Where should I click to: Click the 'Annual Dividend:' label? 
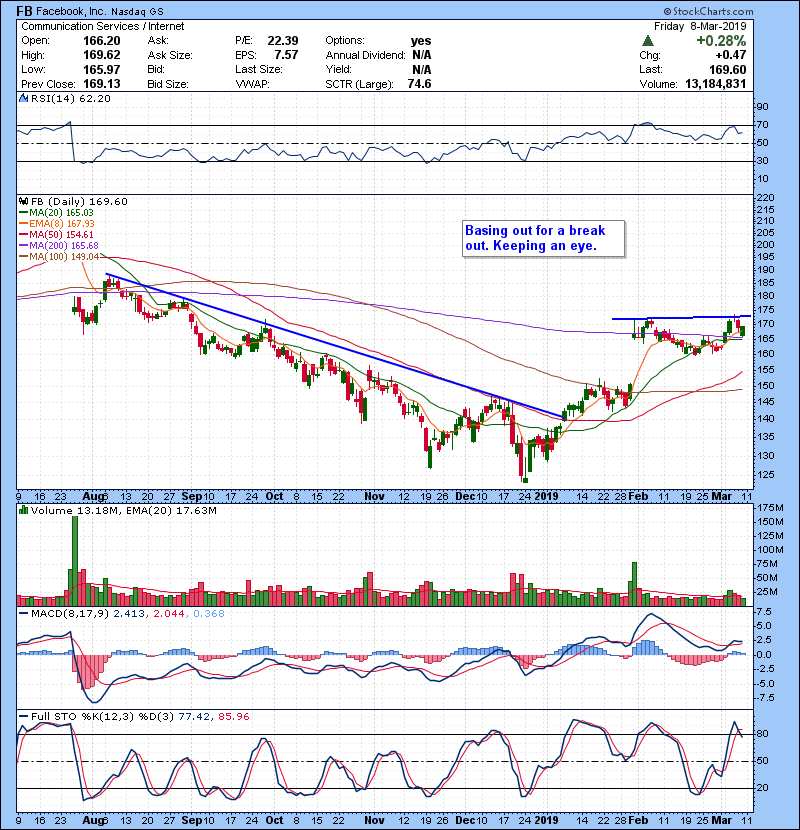click(365, 55)
